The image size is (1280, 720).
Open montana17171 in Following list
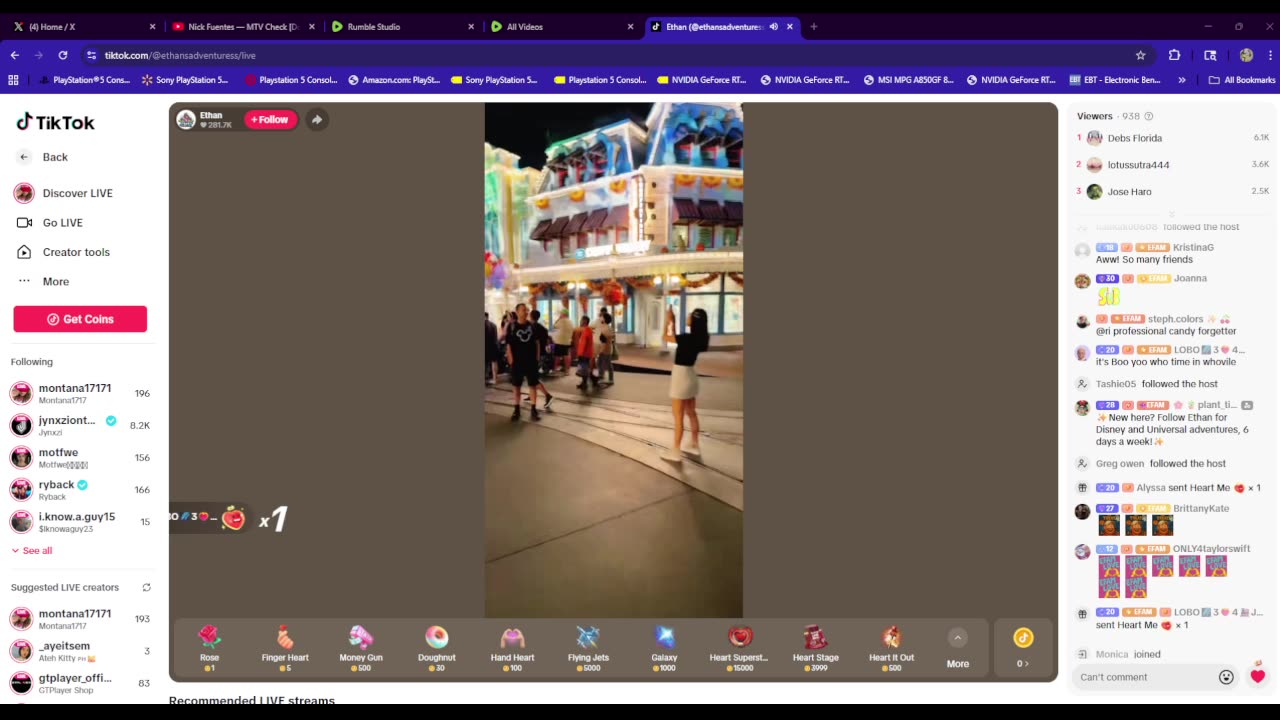(x=80, y=393)
